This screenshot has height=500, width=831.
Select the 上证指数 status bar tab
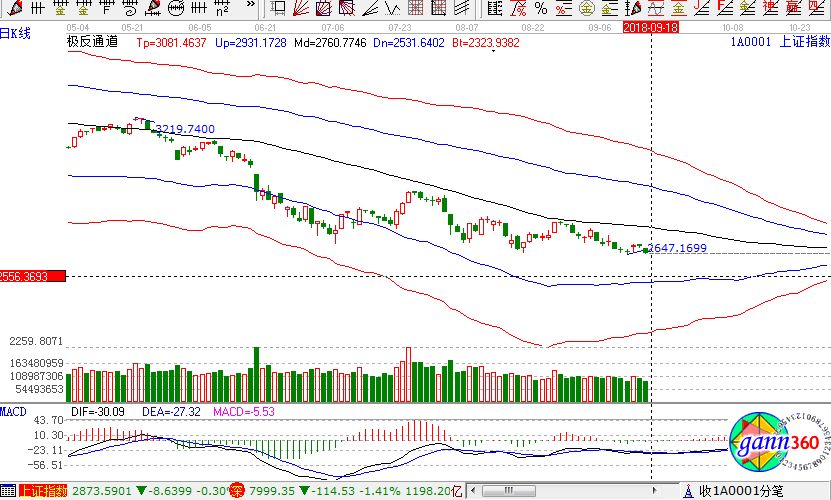click(41, 490)
